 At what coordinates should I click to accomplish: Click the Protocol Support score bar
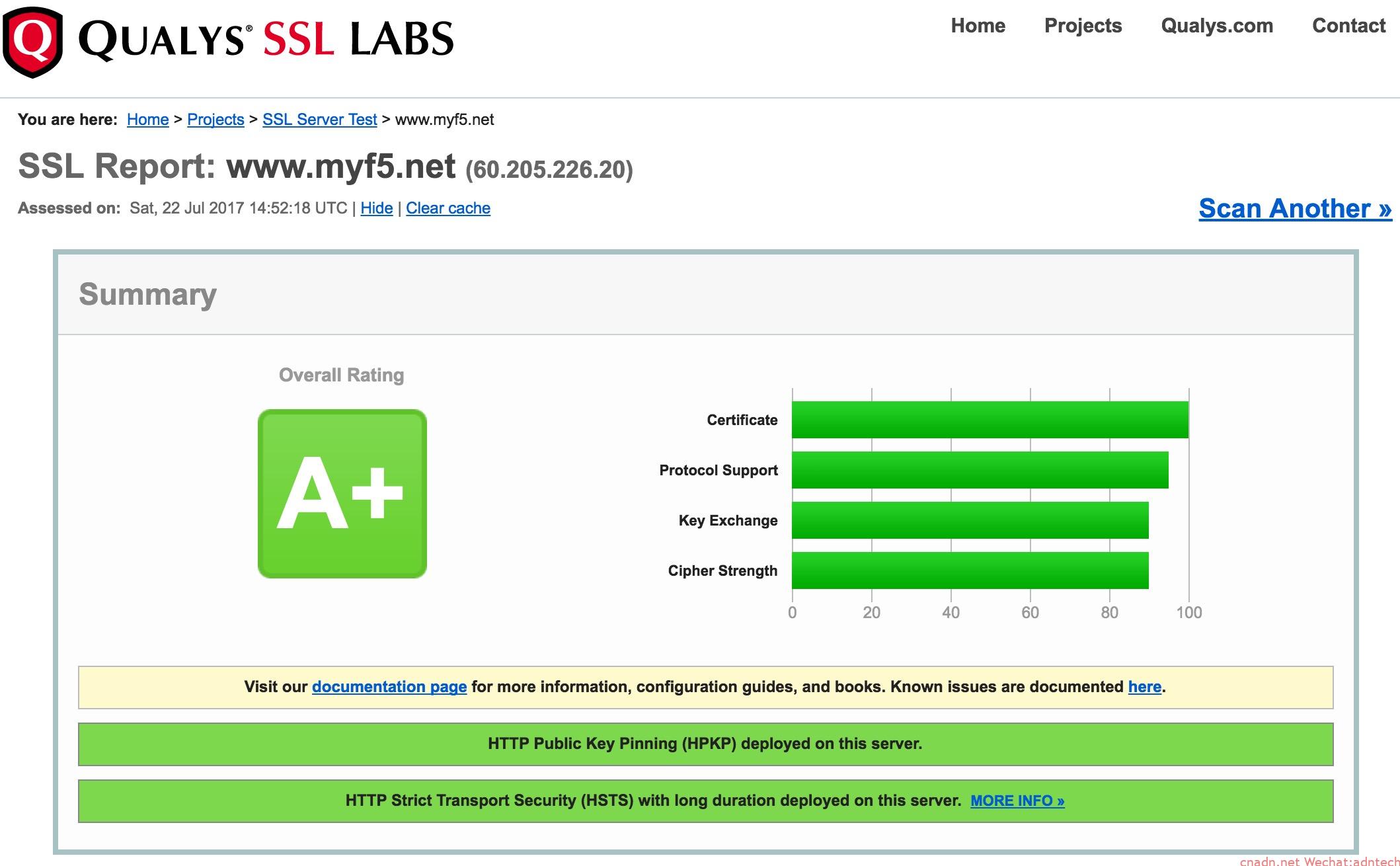point(980,470)
